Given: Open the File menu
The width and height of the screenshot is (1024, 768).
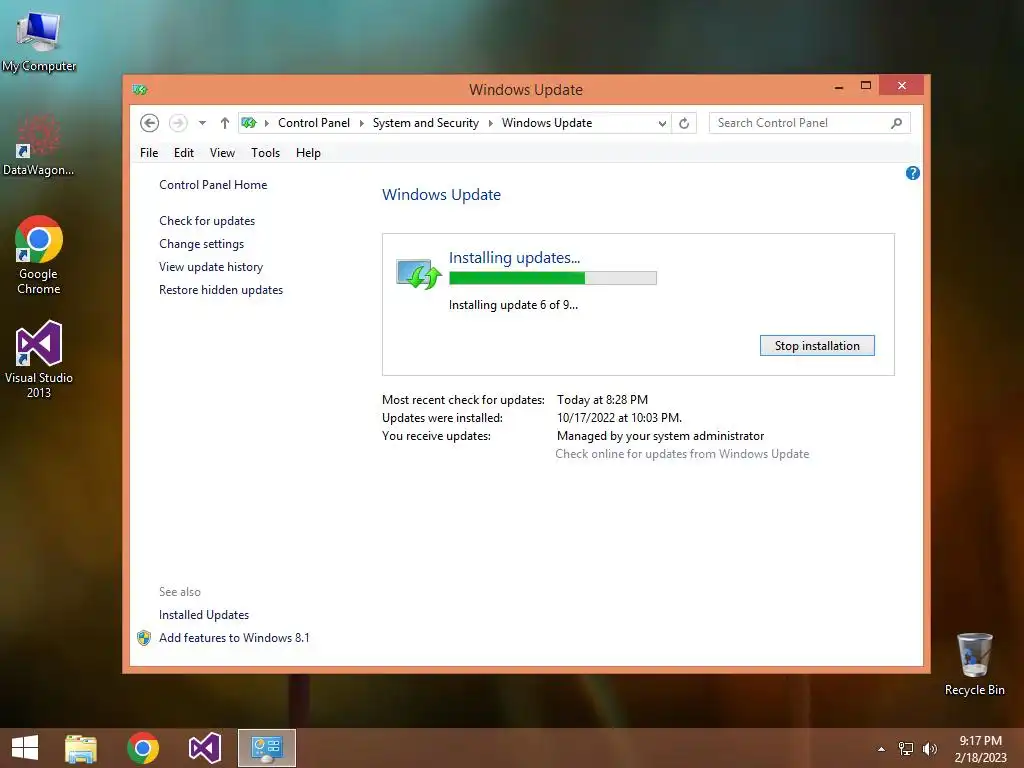Looking at the screenshot, I should point(149,153).
